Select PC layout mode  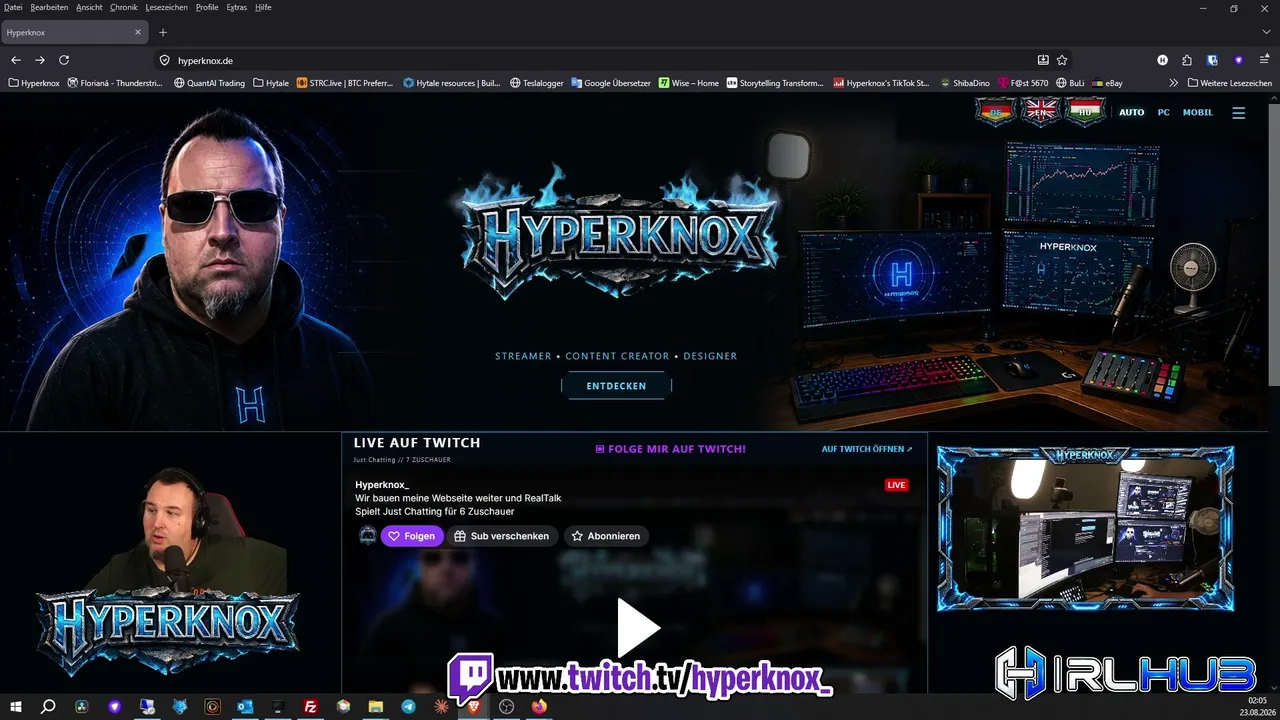point(1163,112)
